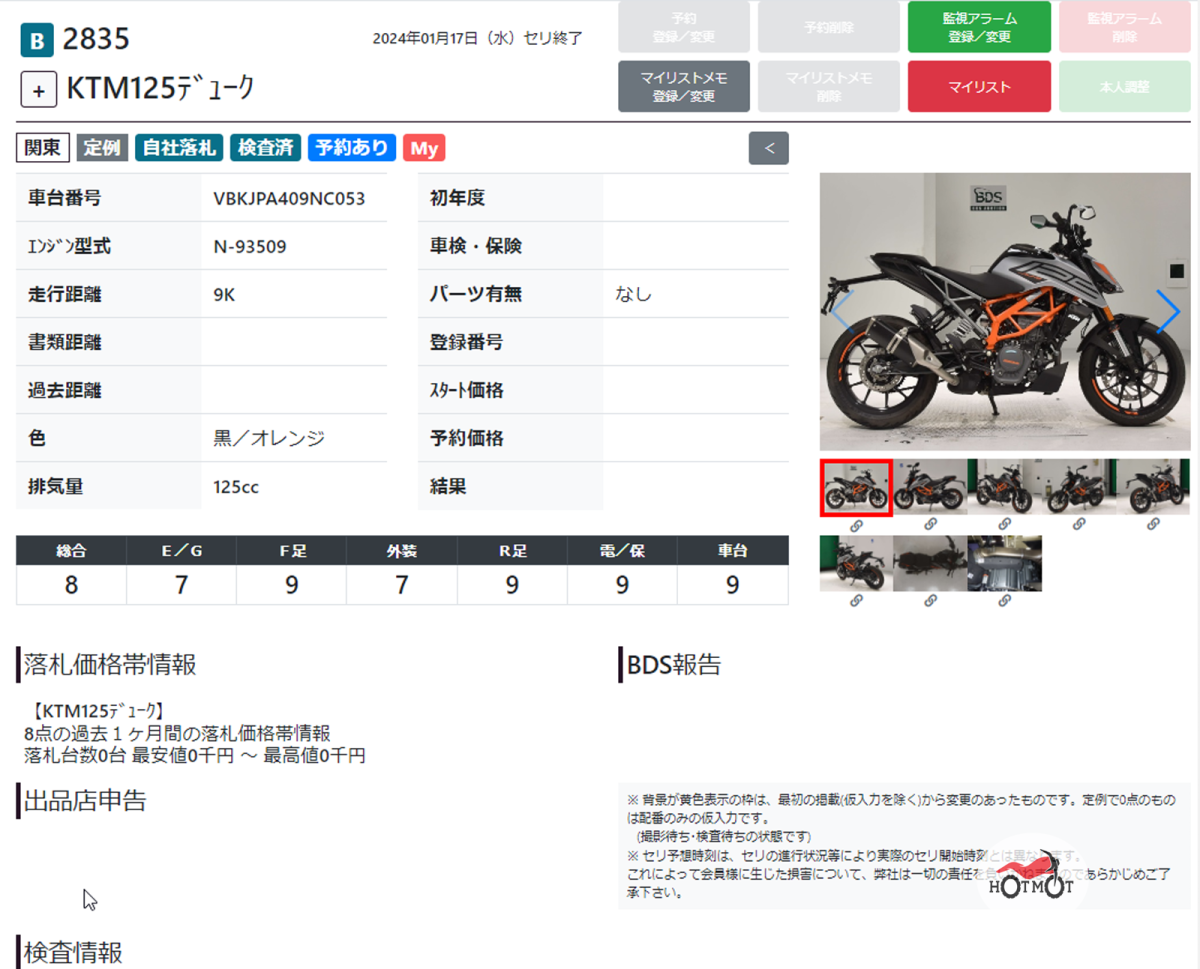This screenshot has width=1200, height=969.
Task: Click マイリストメモ 削除 button
Action: 829,87
